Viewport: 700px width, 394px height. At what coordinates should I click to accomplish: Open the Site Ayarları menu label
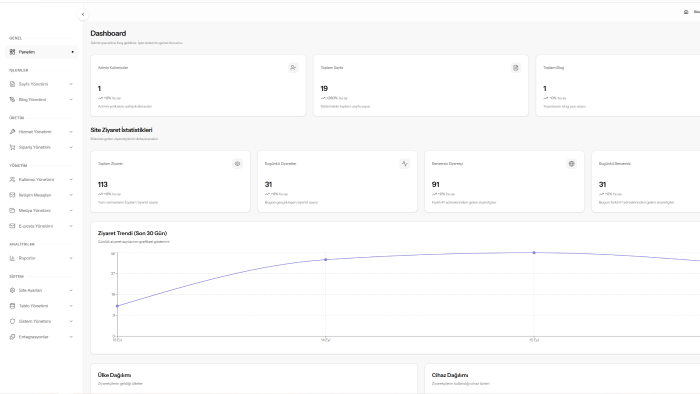pyautogui.click(x=30, y=290)
